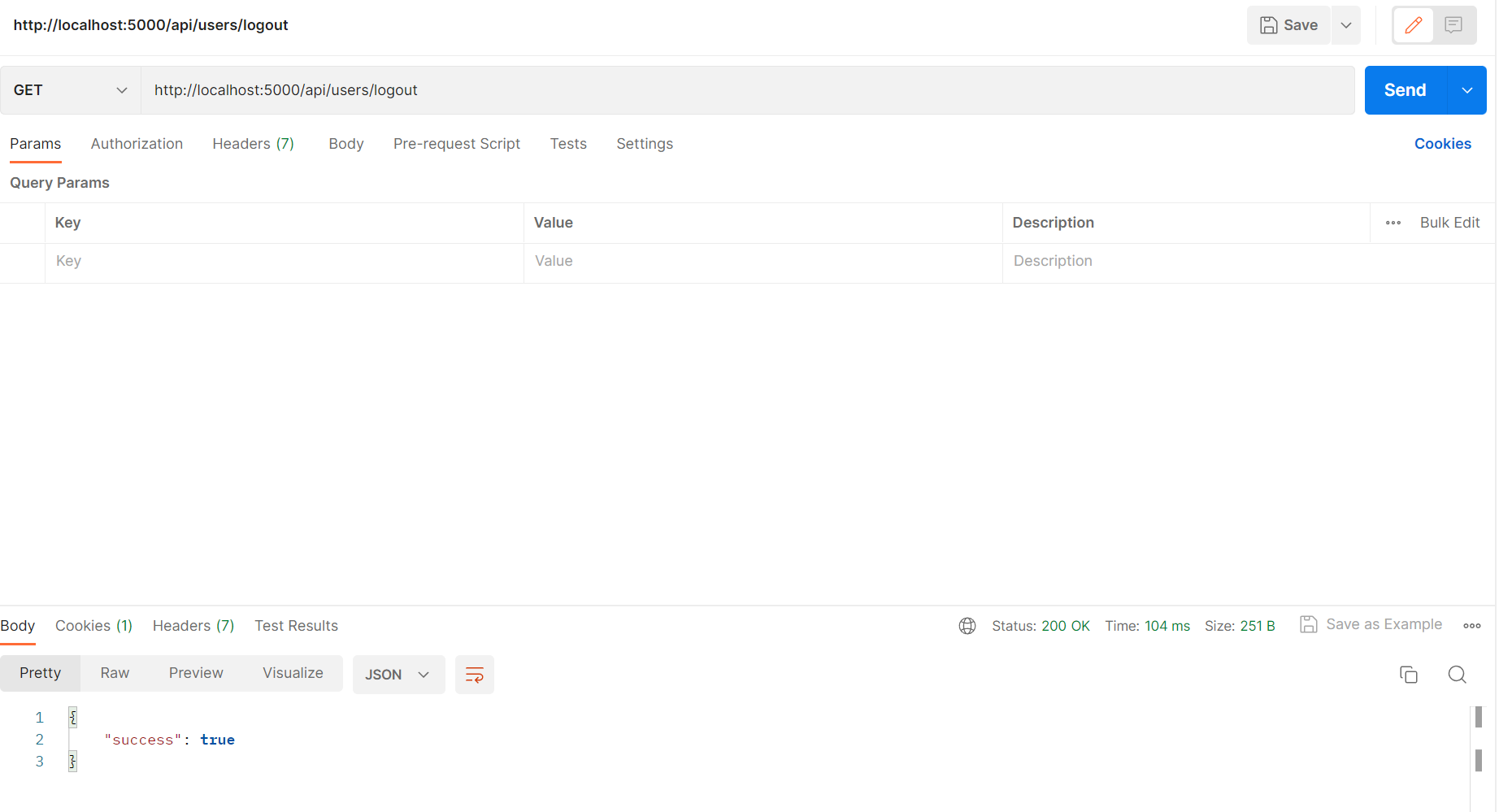The image size is (1499, 812).
Task: Switch to the Tests tab
Action: (568, 144)
